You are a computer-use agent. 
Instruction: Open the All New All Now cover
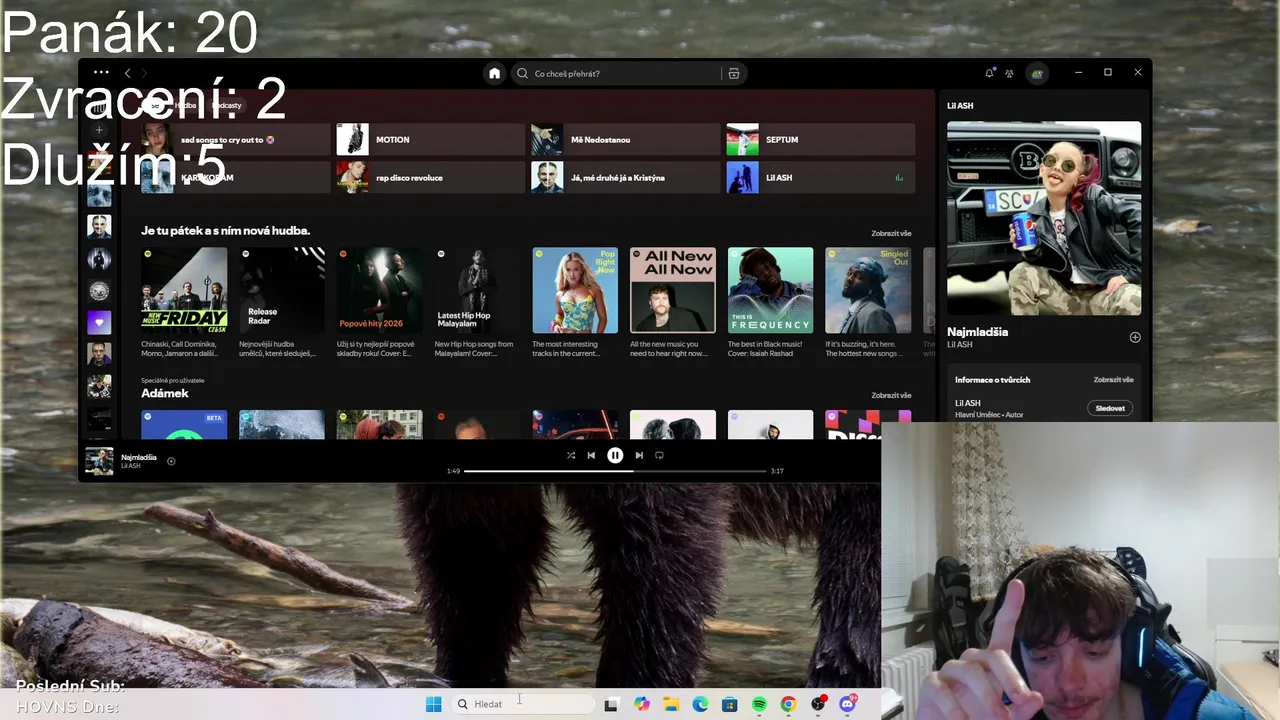[x=673, y=290]
